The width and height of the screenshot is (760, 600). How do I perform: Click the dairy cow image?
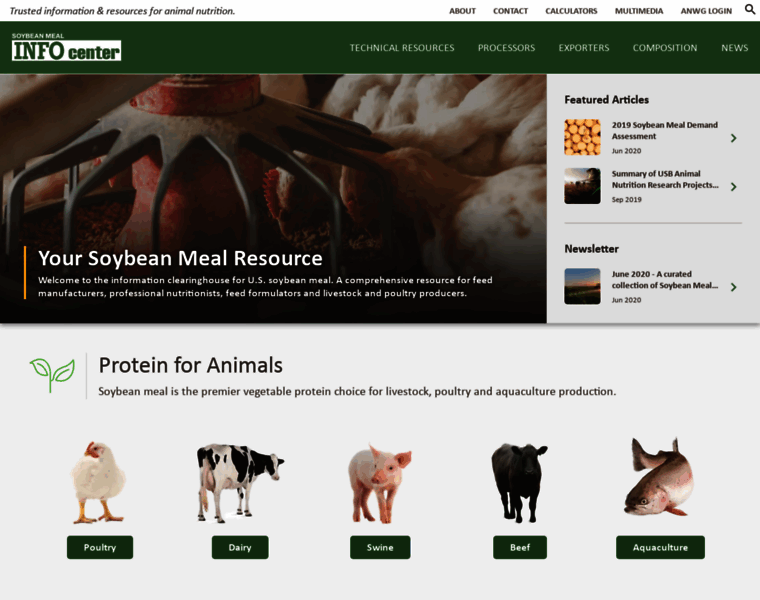[239, 483]
